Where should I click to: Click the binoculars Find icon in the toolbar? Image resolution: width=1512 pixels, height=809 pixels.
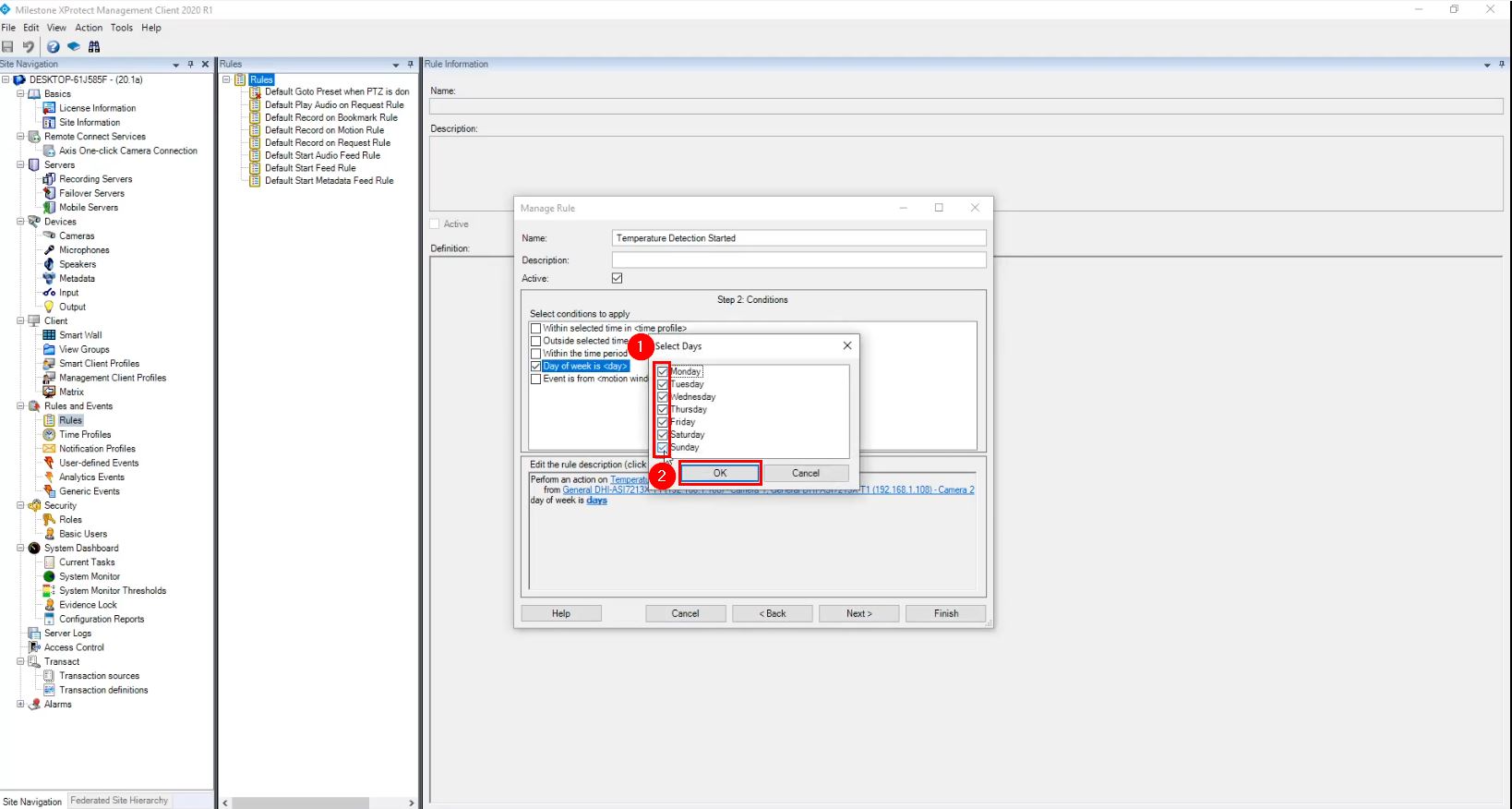tap(94, 46)
